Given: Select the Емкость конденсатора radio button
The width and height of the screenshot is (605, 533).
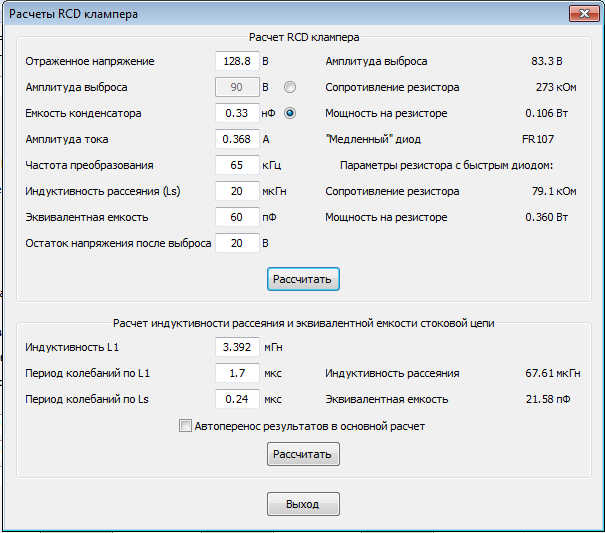Looking at the screenshot, I should pyautogui.click(x=291, y=113).
